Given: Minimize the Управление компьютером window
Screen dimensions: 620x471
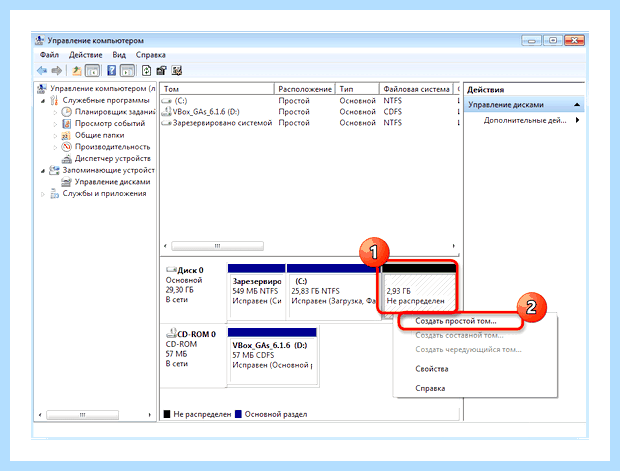Looking at the screenshot, I should click(x=532, y=40).
